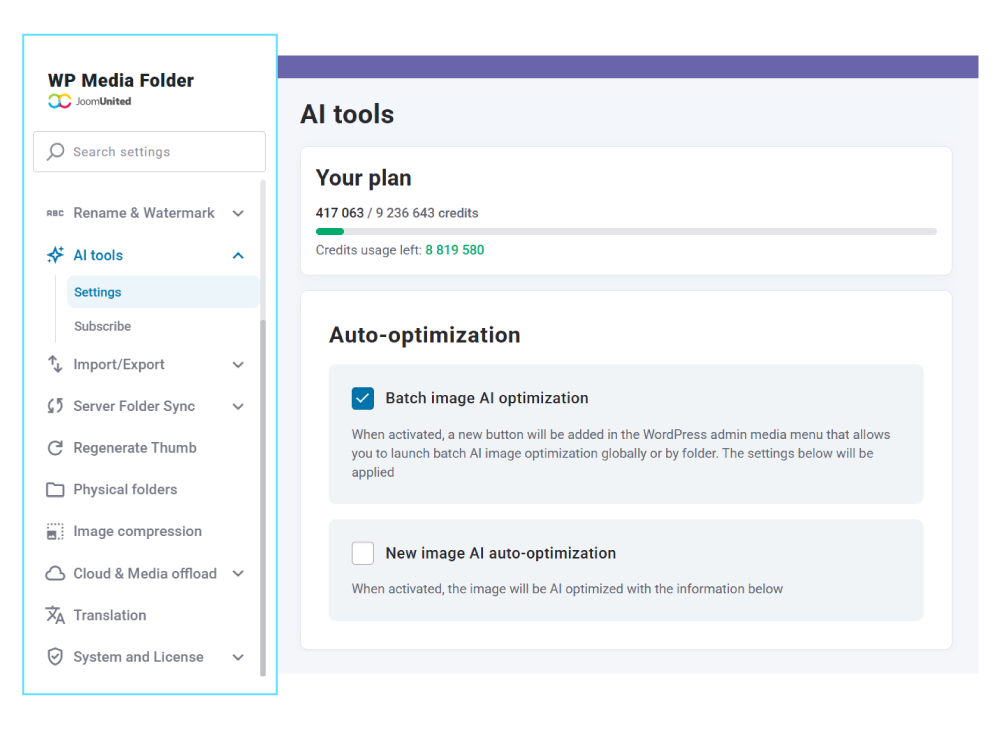Screen dimensions: 1001x734
Task: Click the Search settings input field
Action: click(150, 152)
